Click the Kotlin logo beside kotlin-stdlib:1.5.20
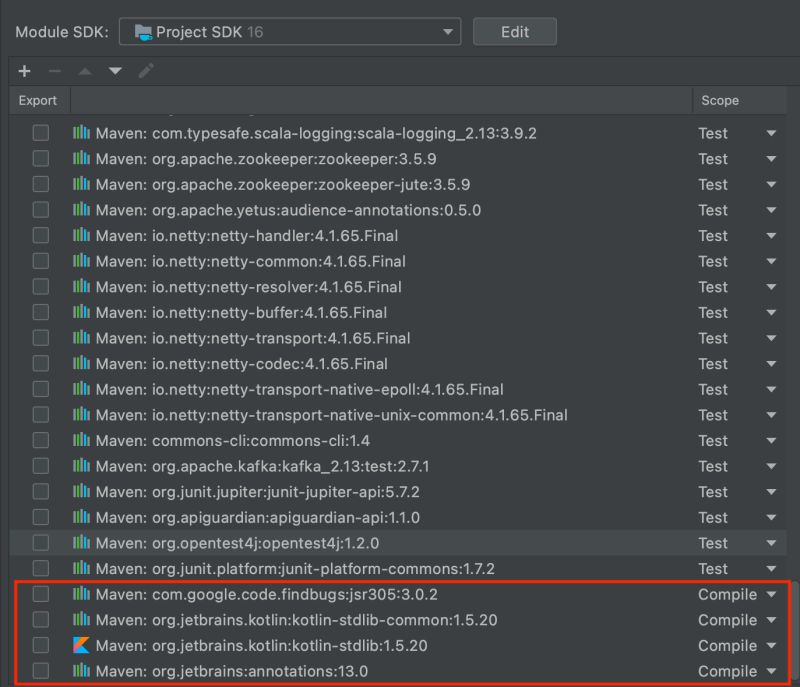This screenshot has height=687, width=800. [x=83, y=645]
